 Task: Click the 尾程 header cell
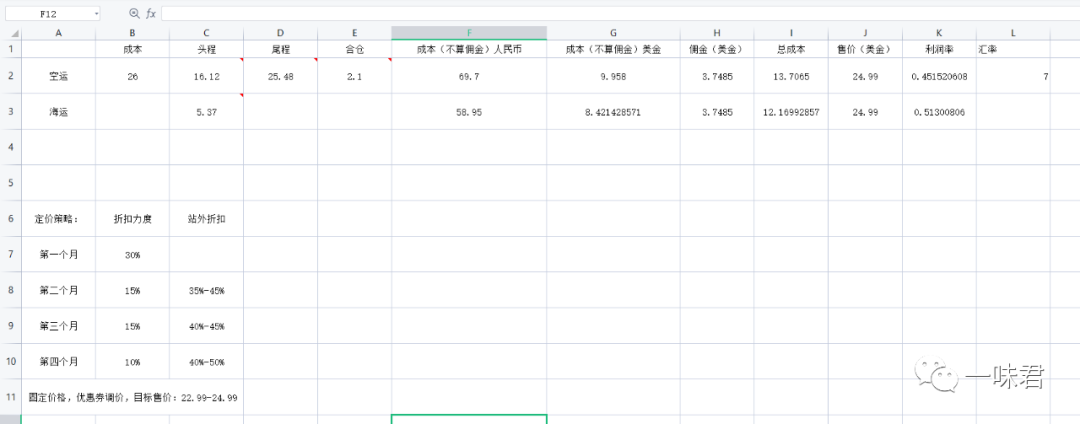click(280, 49)
